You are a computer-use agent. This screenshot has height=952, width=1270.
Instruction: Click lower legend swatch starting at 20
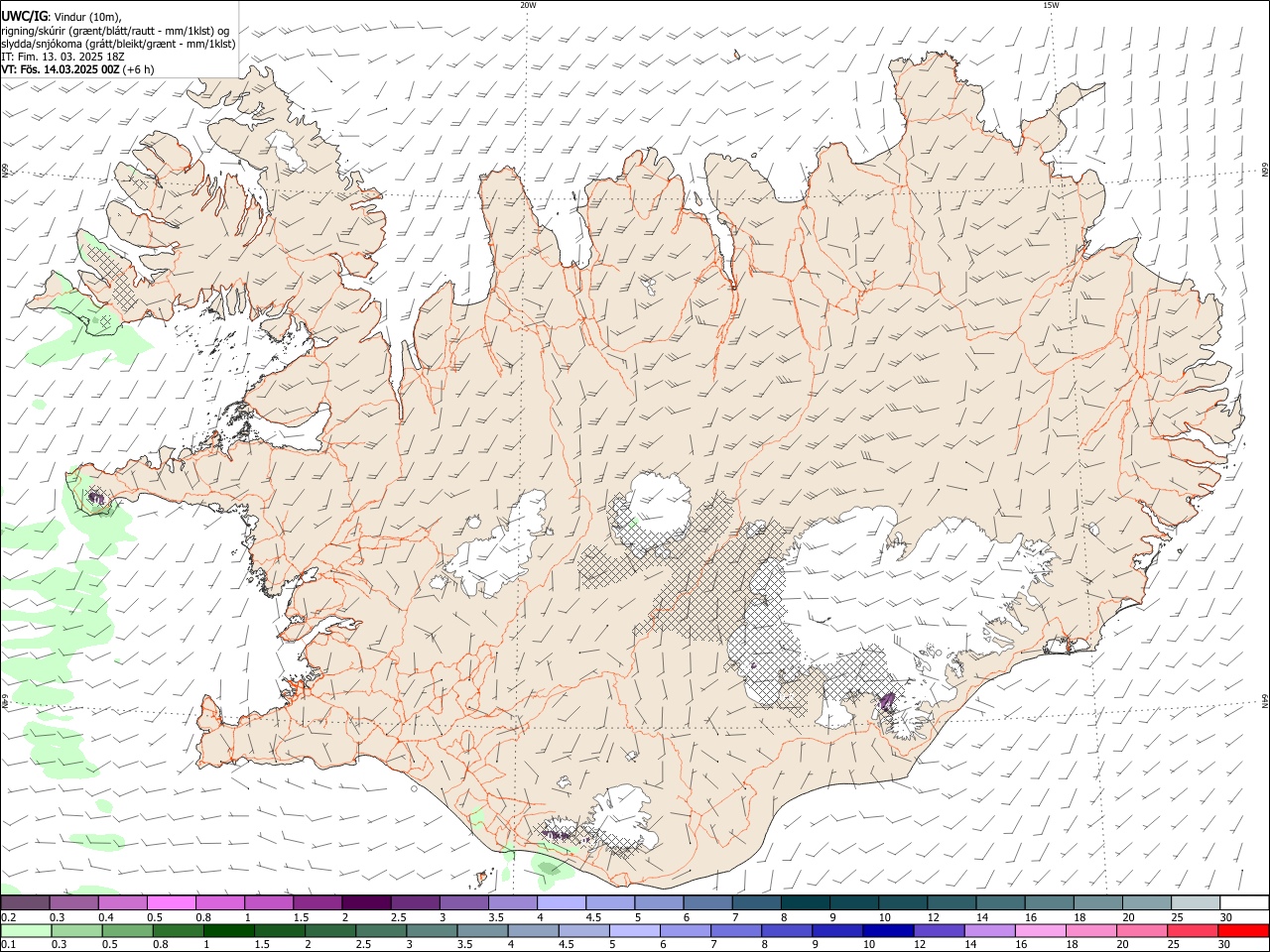1140,930
